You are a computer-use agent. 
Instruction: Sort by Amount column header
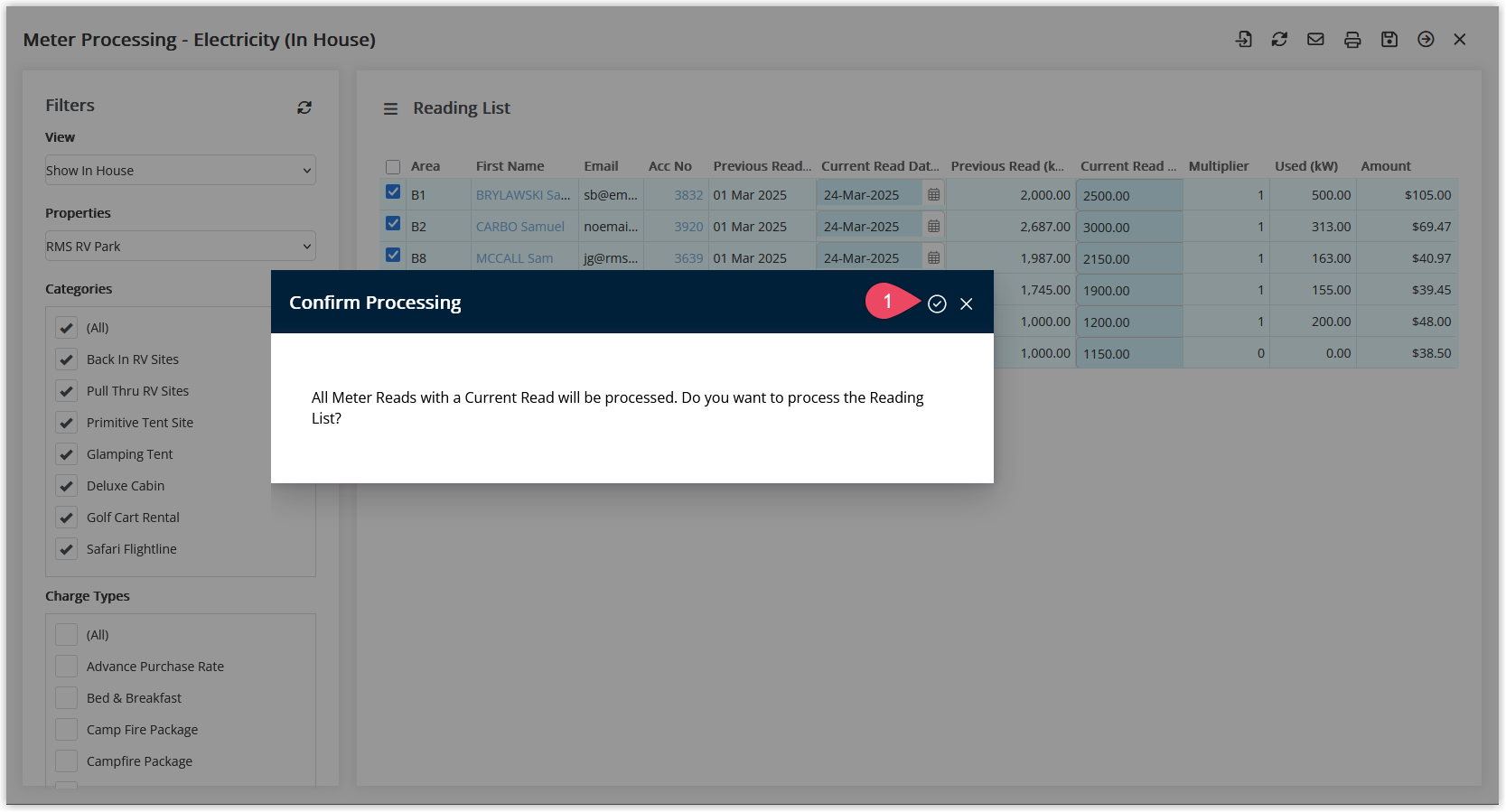1386,166
